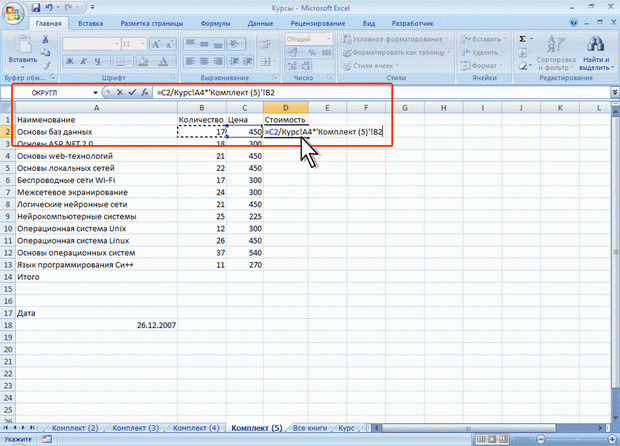Open the Customize Quick Access Toolbar arrow
Viewport: 620px width, 446px height.
[93, 8]
